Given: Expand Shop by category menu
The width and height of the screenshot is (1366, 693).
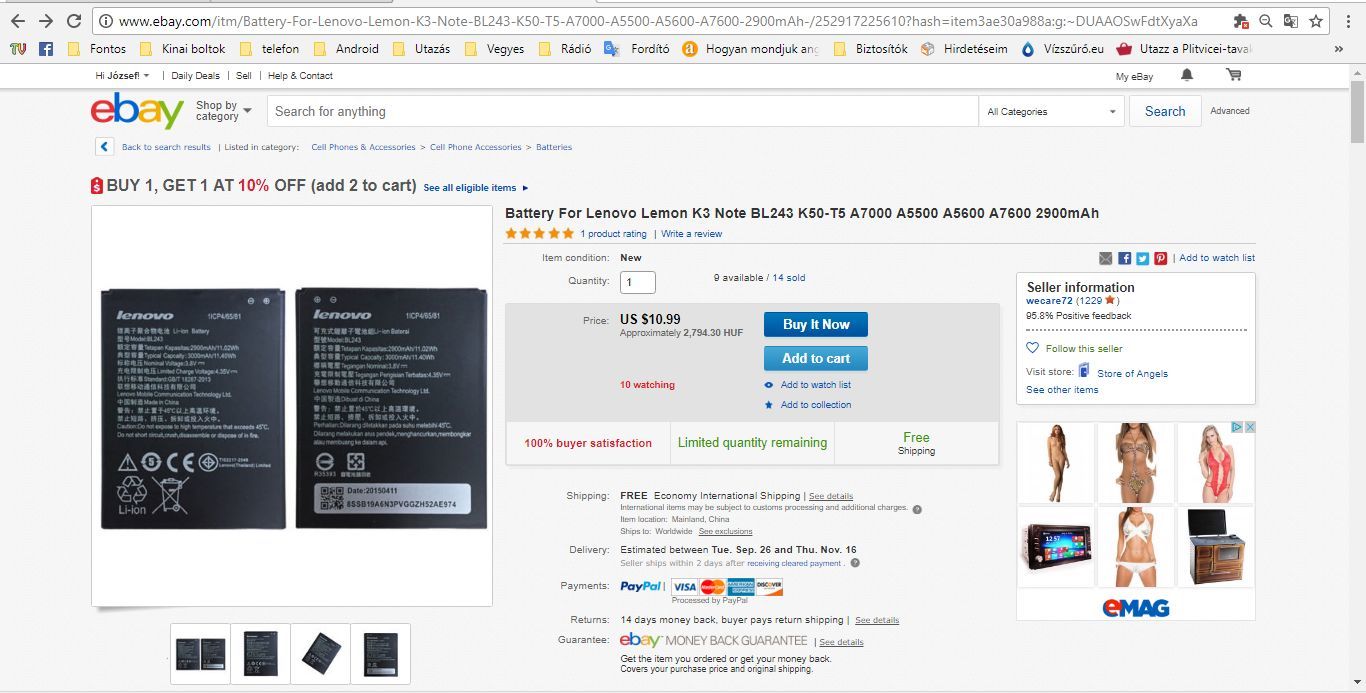Looking at the screenshot, I should coord(223,111).
